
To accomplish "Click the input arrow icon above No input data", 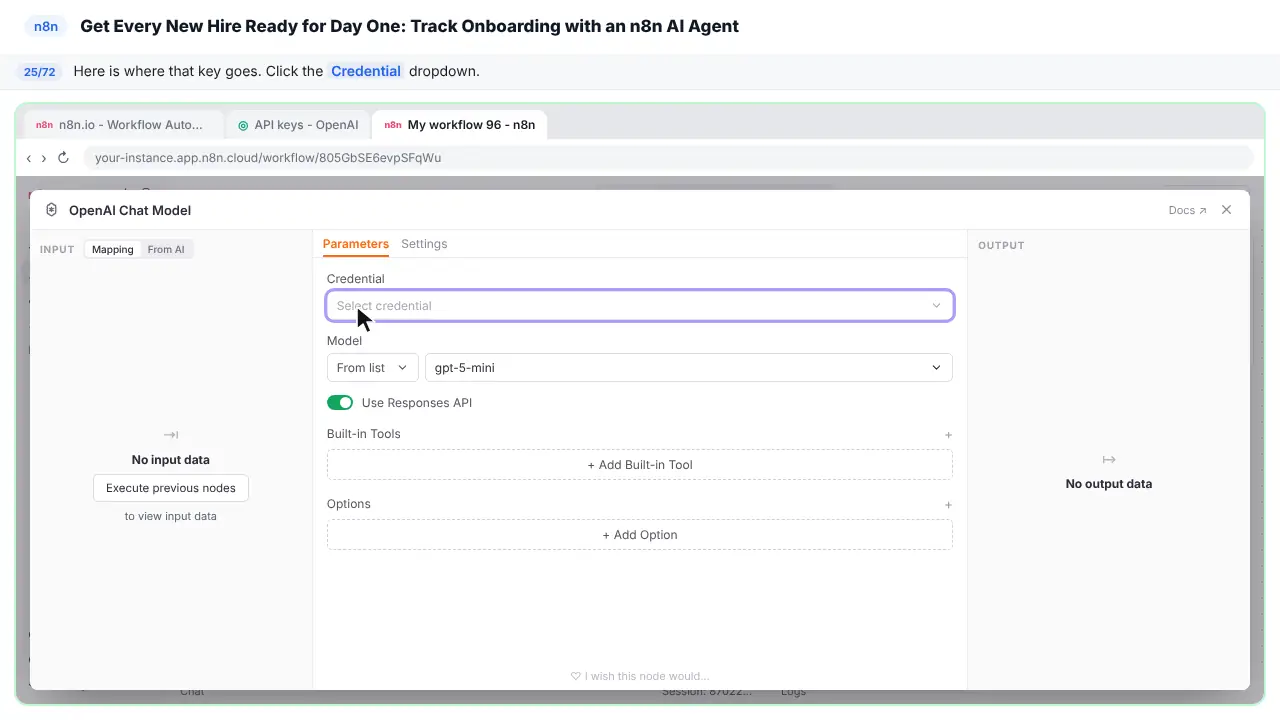I will [x=171, y=435].
